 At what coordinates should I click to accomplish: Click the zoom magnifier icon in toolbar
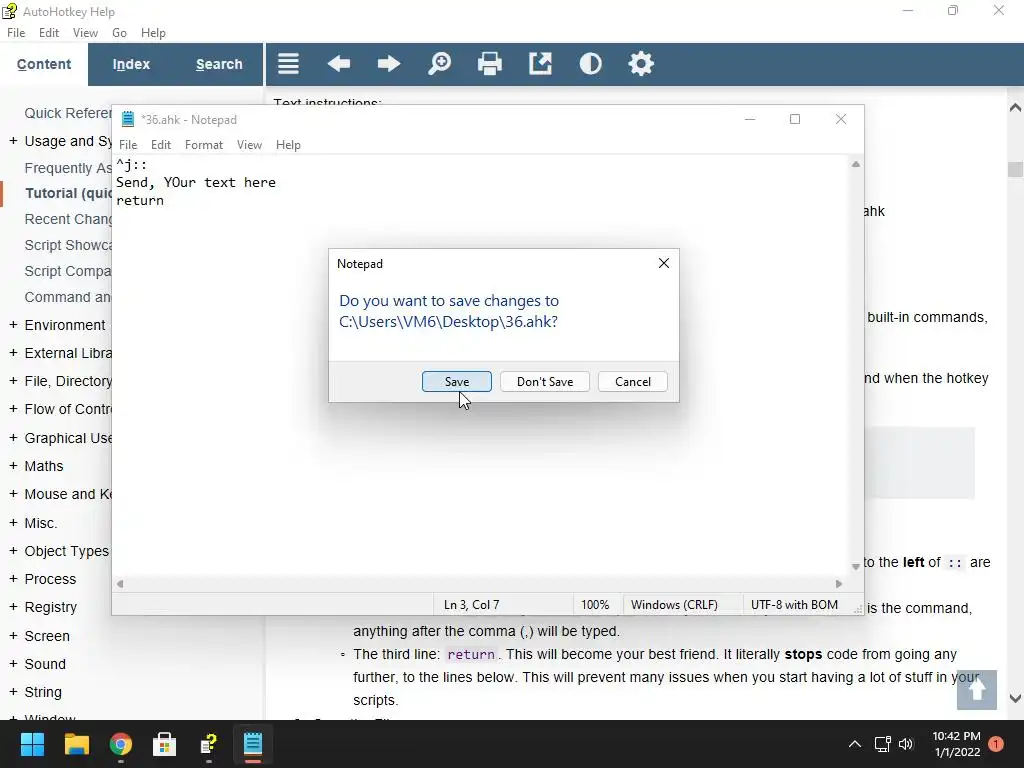440,64
